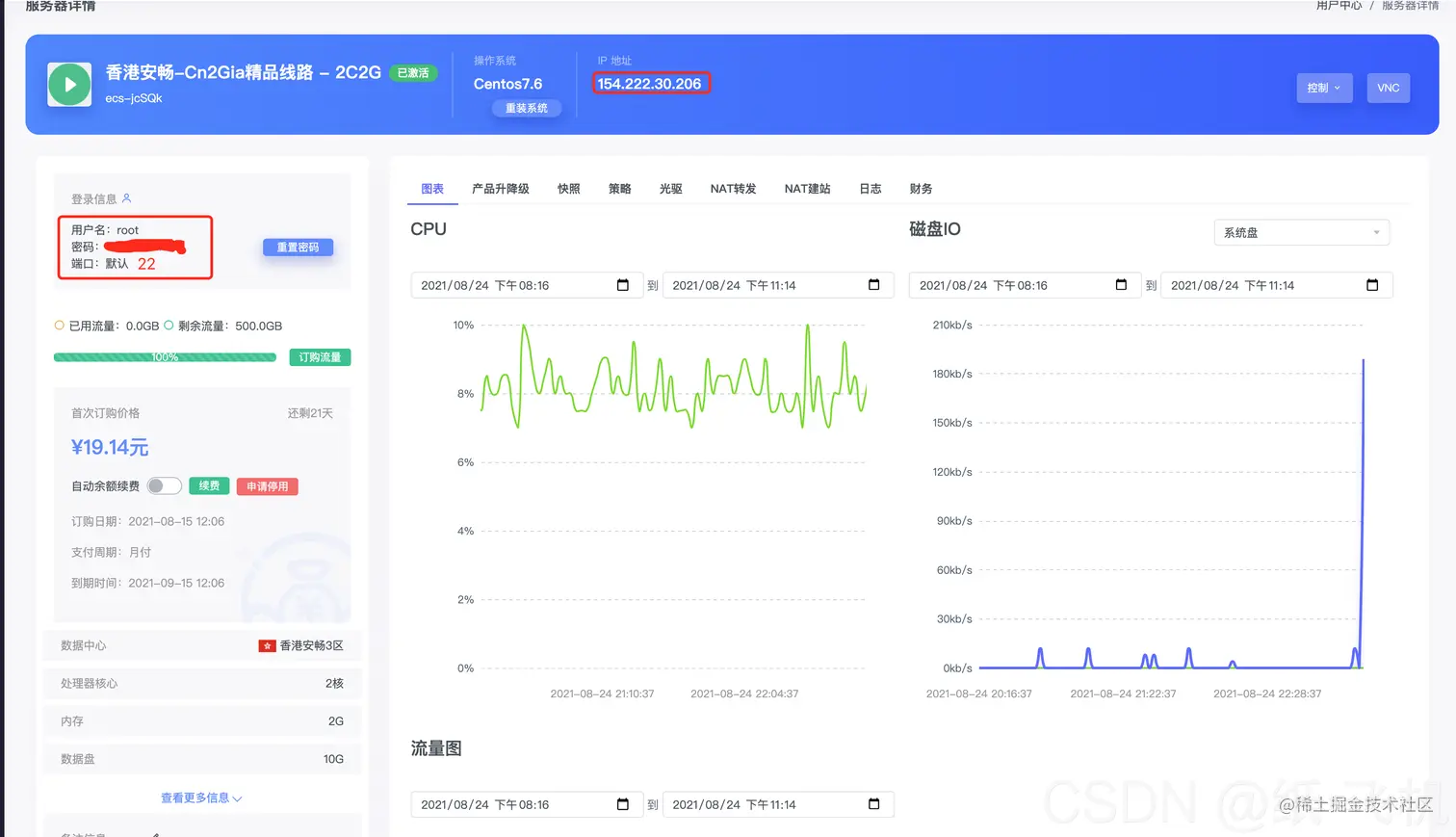The width and height of the screenshot is (1456, 837).
Task: Open calendar picker for 磁盘IO start date
Action: tap(1121, 285)
